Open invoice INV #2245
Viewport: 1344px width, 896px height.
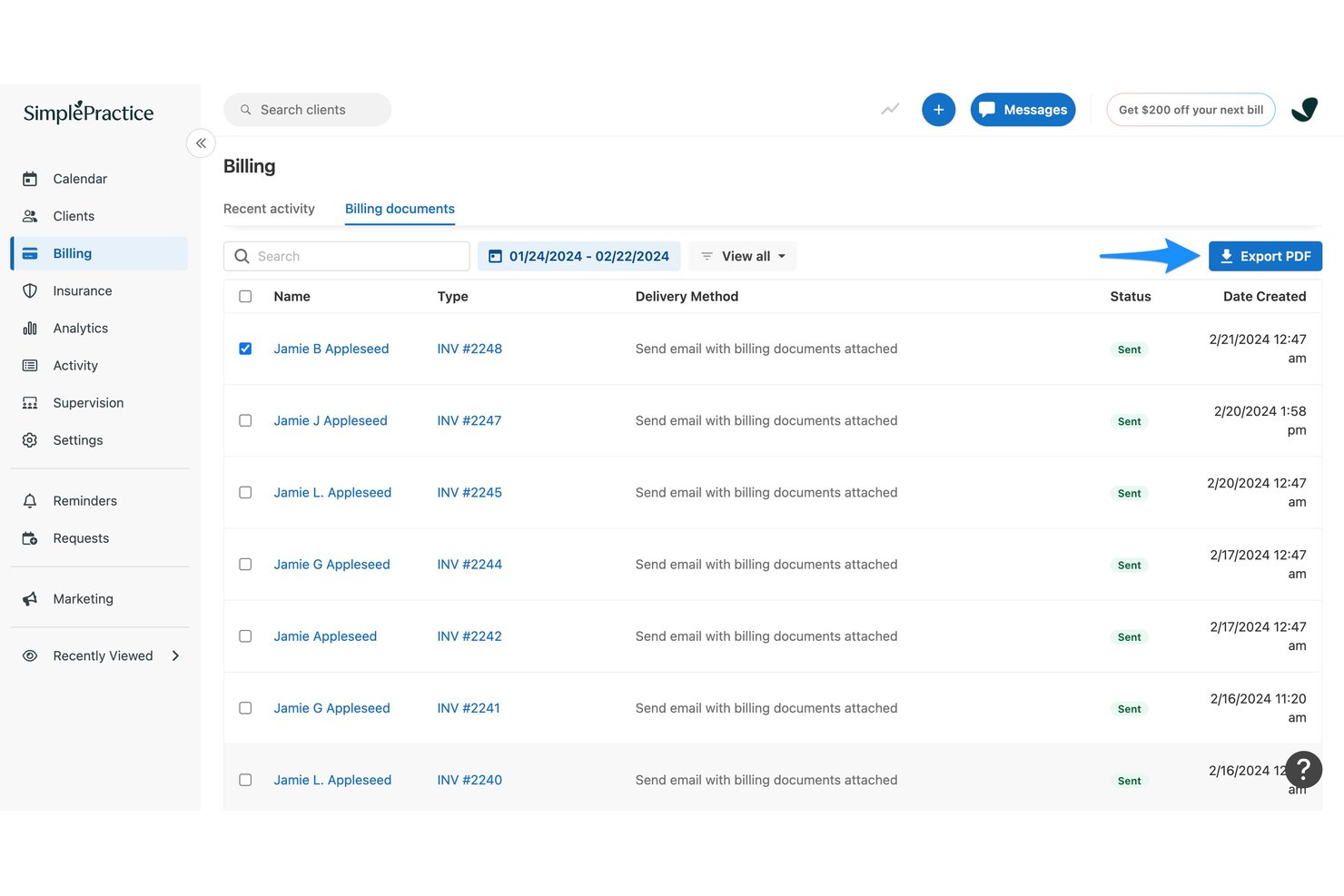coord(469,492)
